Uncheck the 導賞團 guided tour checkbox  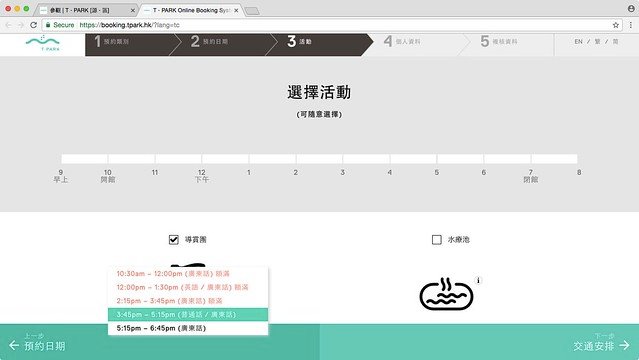pyautogui.click(x=174, y=239)
